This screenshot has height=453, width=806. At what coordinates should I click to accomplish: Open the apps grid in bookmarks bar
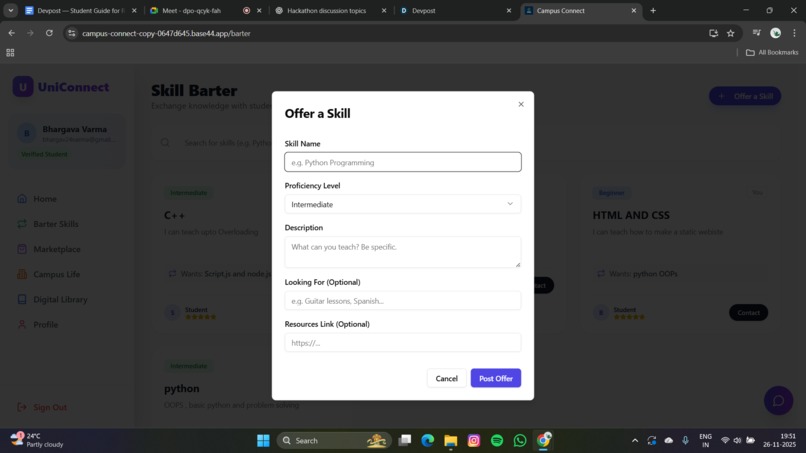10,52
